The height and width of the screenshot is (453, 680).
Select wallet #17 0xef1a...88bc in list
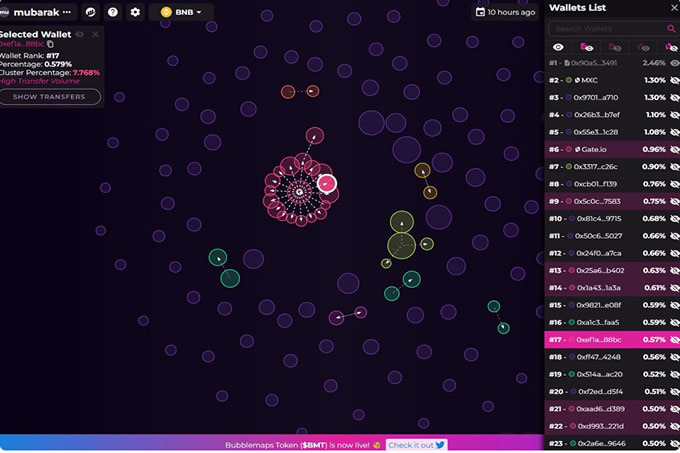pos(600,340)
